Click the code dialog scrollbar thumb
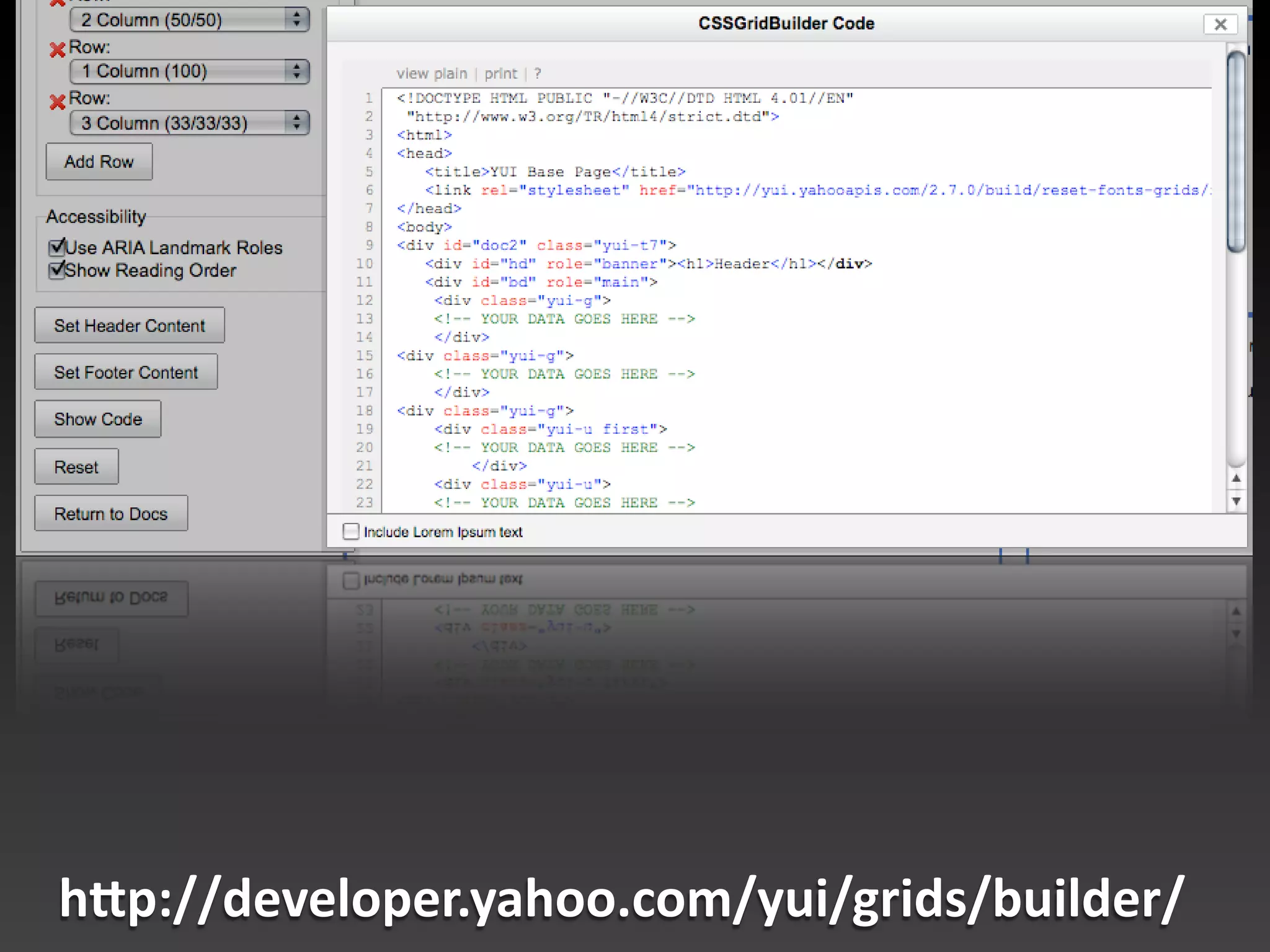The image size is (1270, 952). pos(1236,152)
